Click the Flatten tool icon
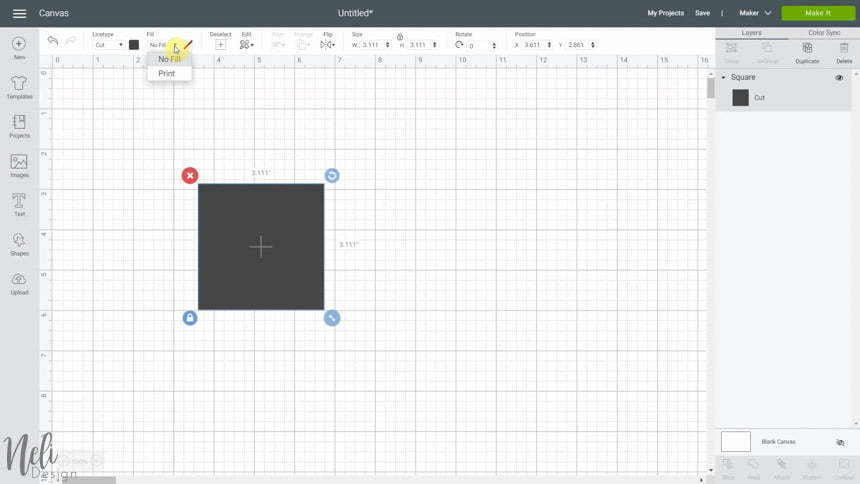 [812, 464]
